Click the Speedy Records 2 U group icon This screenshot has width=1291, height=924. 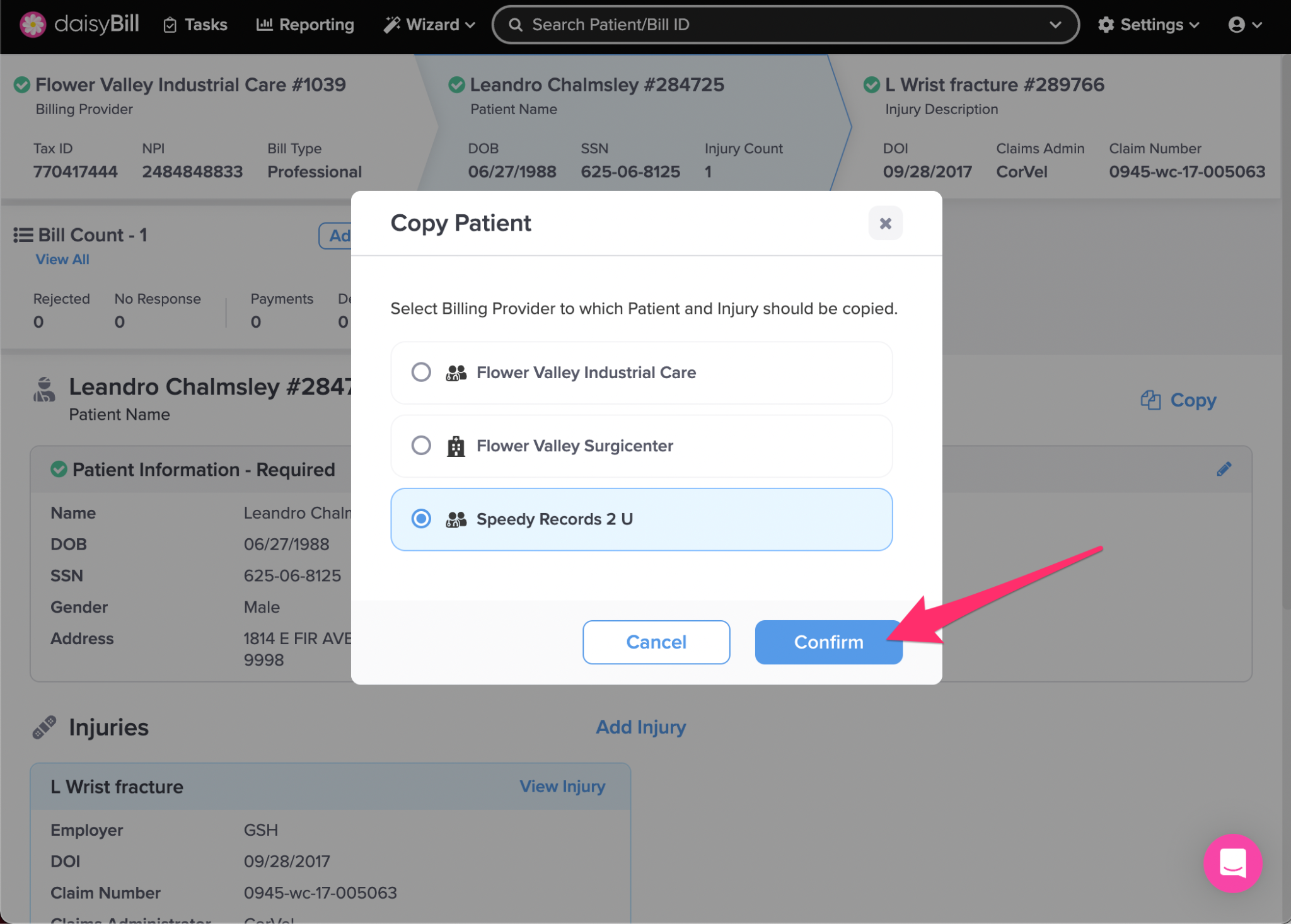click(456, 519)
